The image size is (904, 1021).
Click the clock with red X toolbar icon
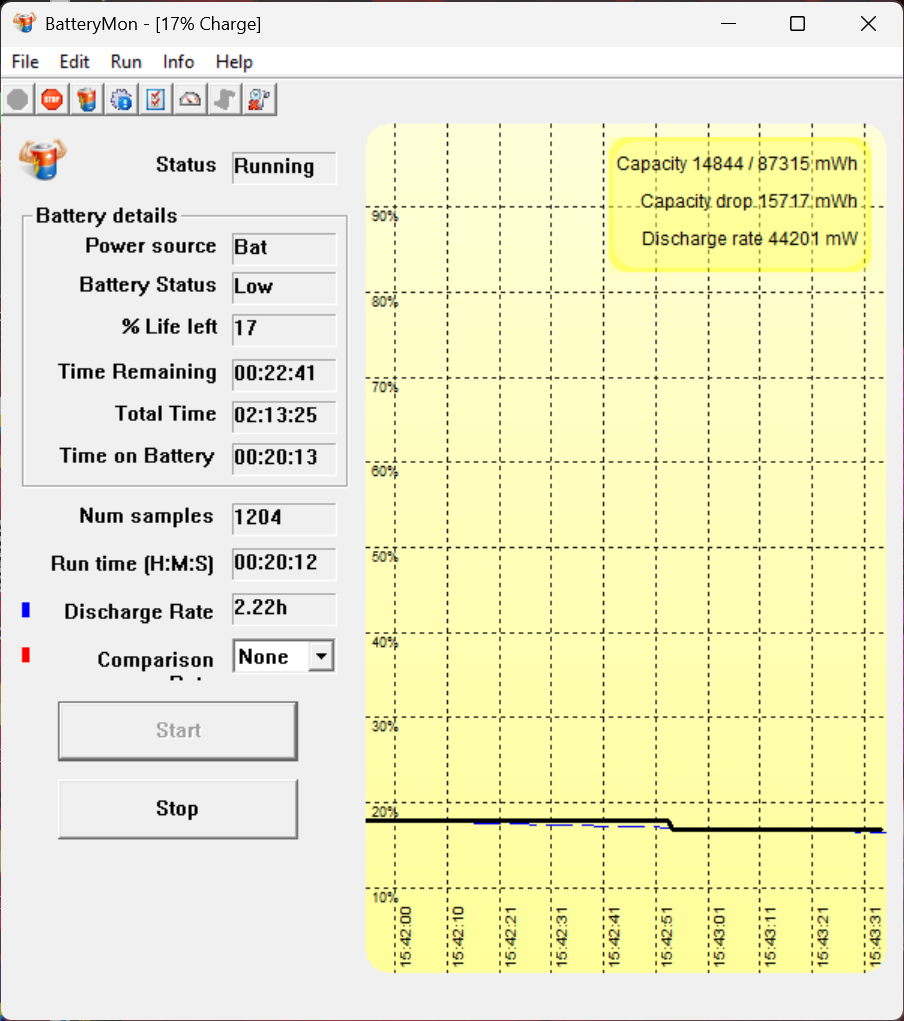tap(259, 100)
